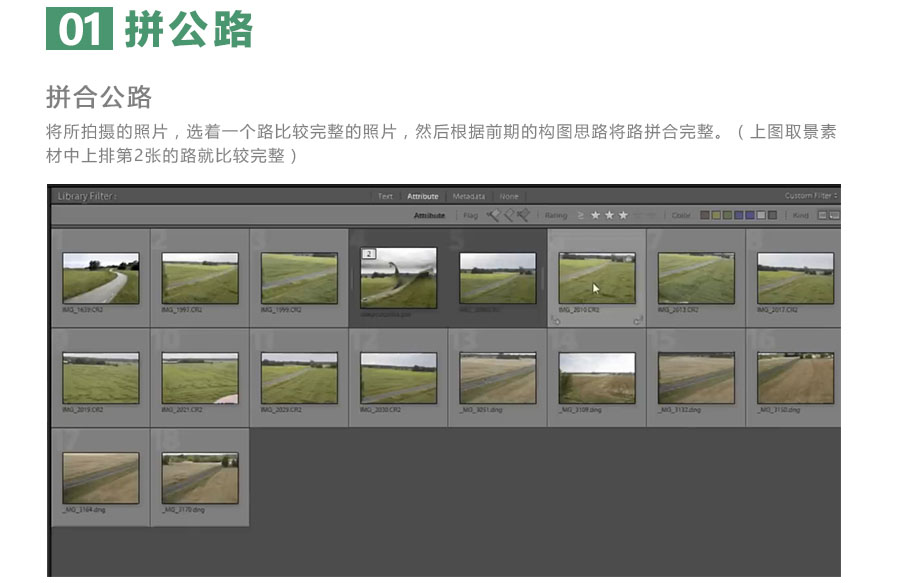The width and height of the screenshot is (900, 583).
Task: Filter by flagged (picked) flag icon
Action: pyautogui.click(x=493, y=215)
